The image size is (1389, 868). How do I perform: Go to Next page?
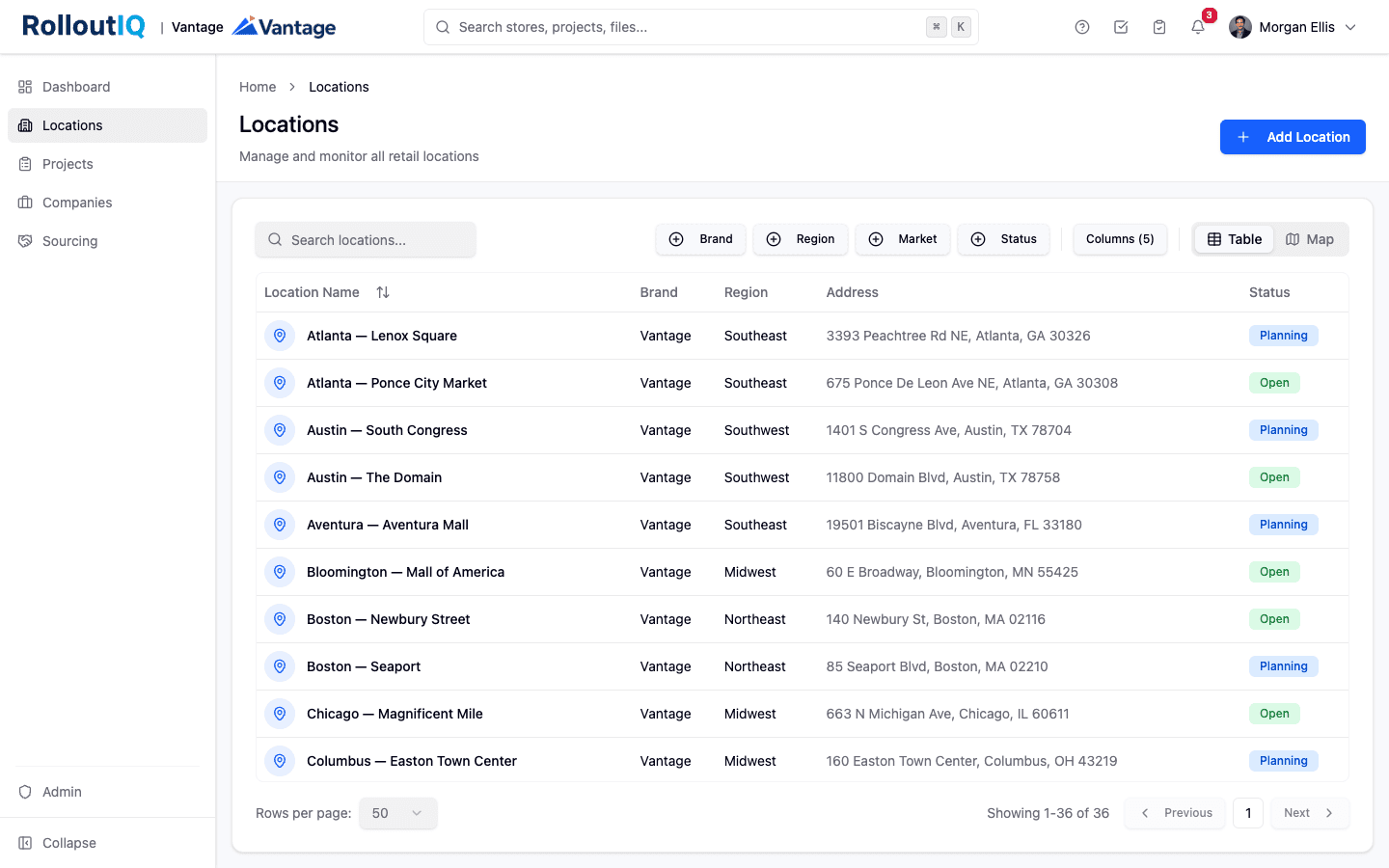point(1310,813)
